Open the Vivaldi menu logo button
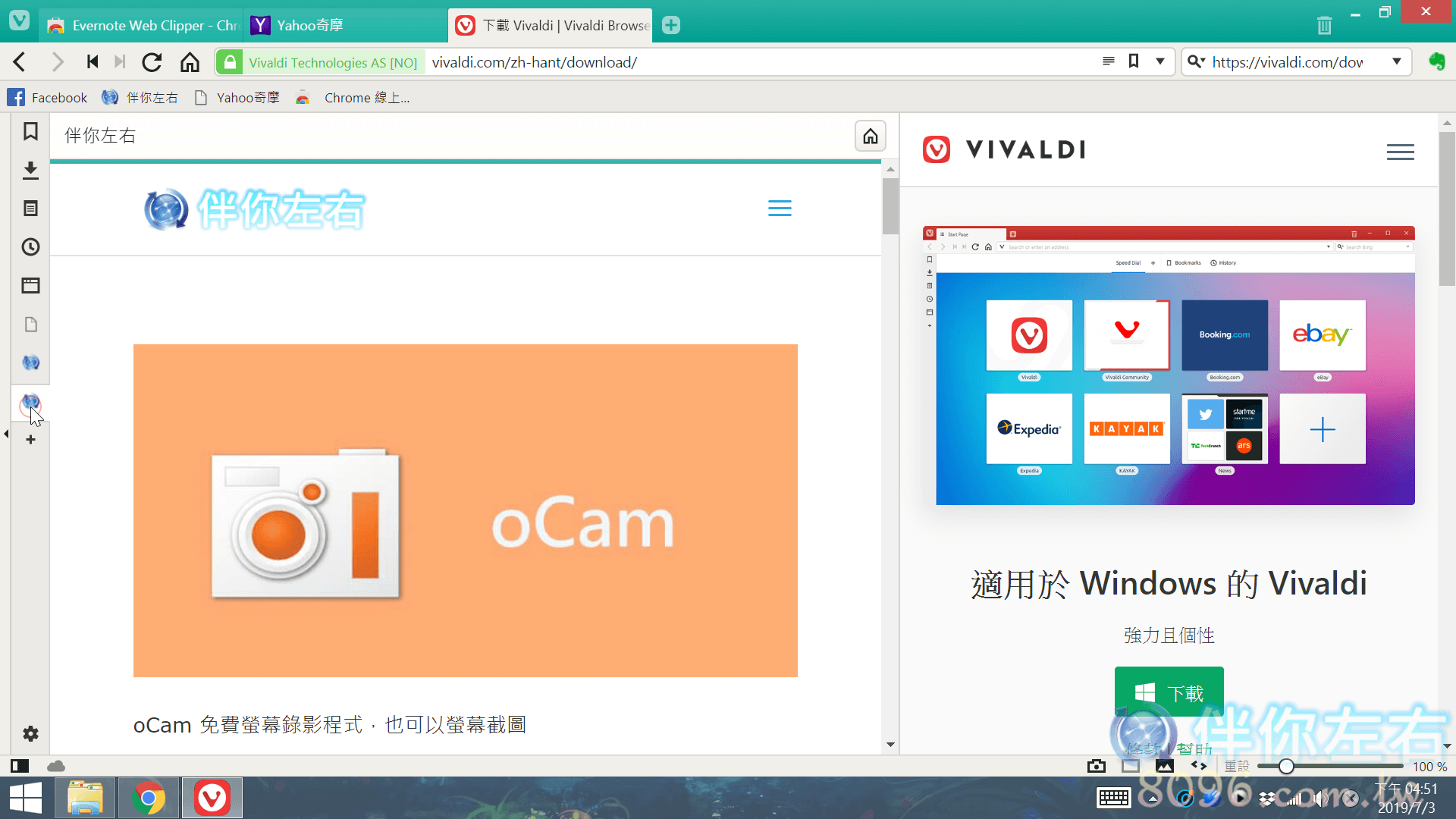Image resolution: width=1456 pixels, height=819 pixels. point(19,20)
